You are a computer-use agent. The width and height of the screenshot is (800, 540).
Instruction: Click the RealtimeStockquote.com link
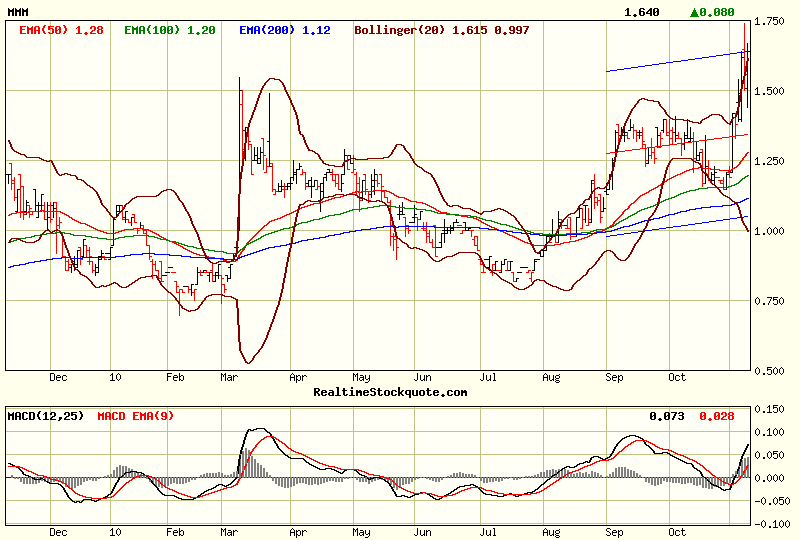pyautogui.click(x=390, y=392)
